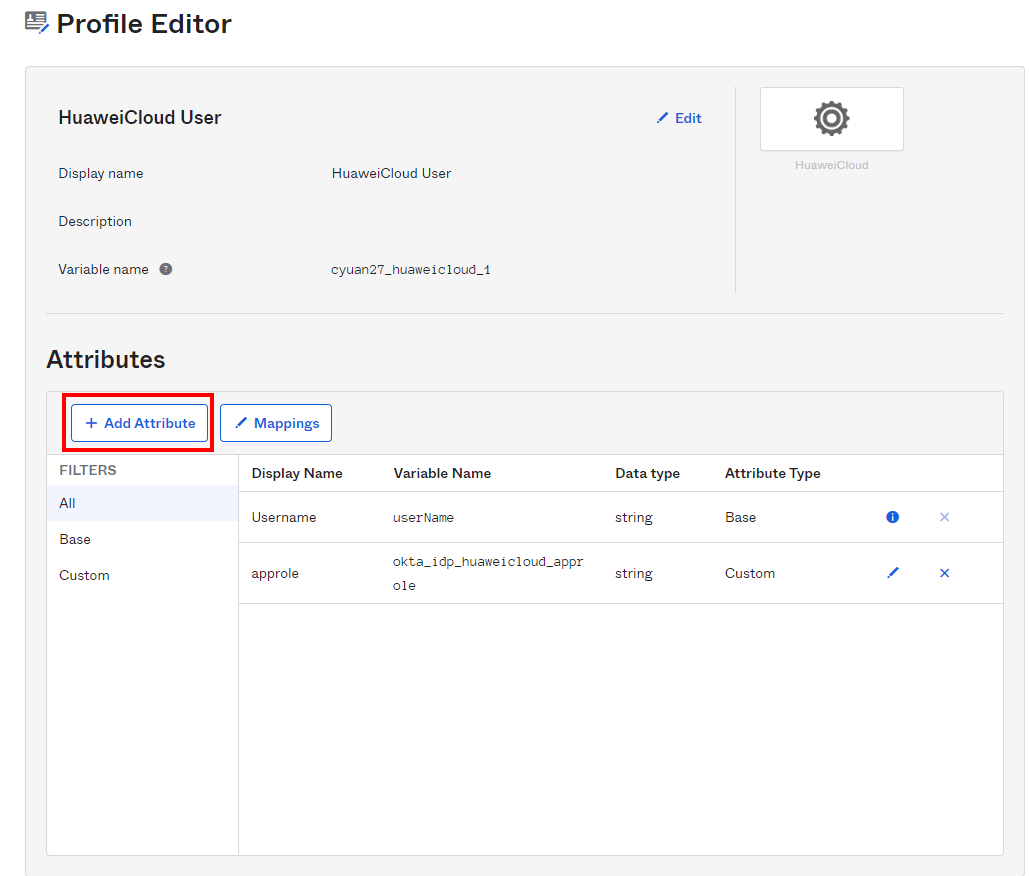This screenshot has height=876, width=1030.
Task: Select the Username attribute row name
Action: 284,517
